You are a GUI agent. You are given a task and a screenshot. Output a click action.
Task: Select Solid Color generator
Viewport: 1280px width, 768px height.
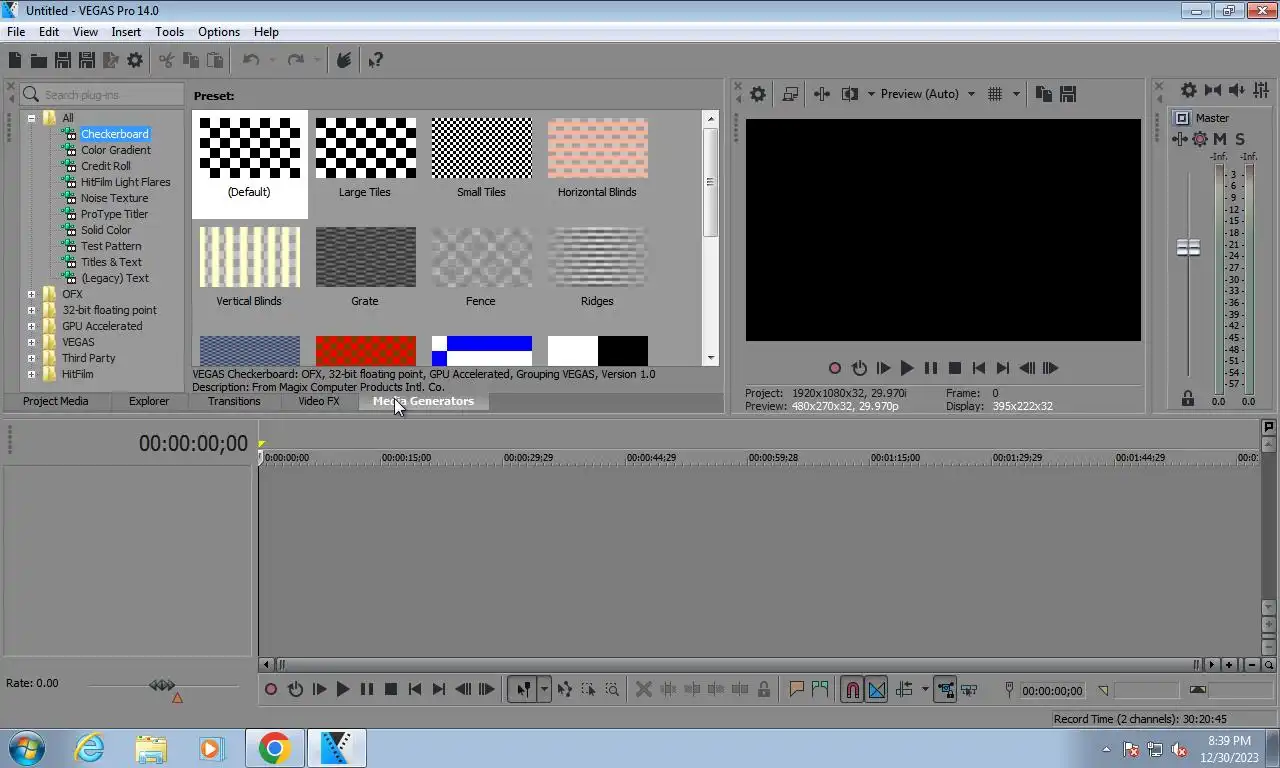click(x=106, y=230)
